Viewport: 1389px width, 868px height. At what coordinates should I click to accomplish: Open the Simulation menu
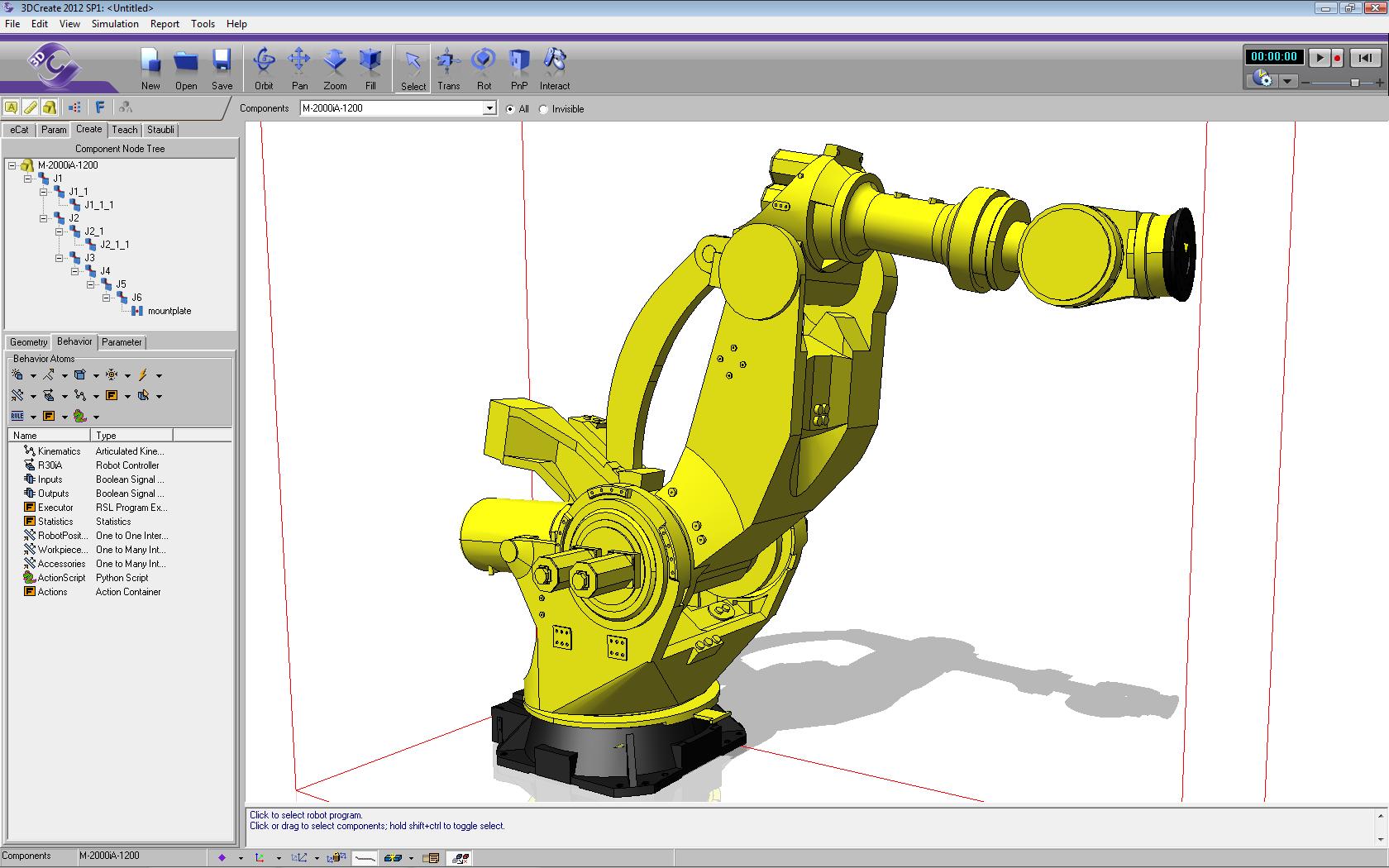[115, 24]
